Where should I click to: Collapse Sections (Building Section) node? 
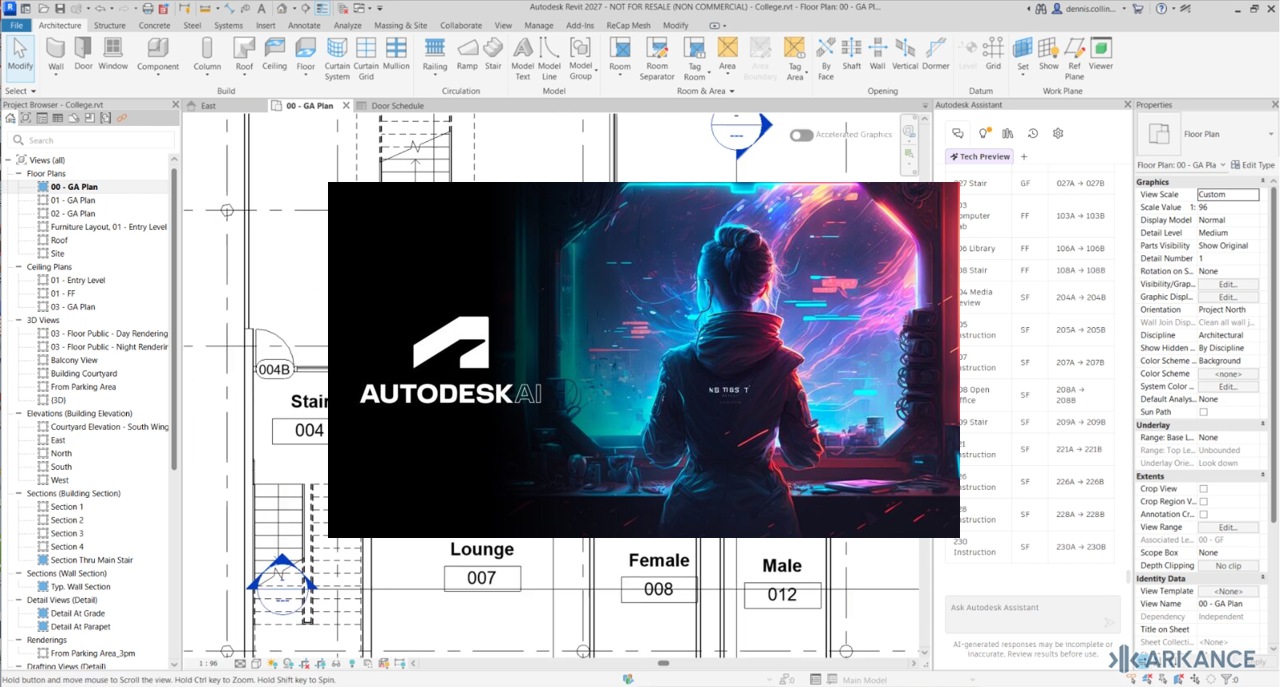click(18, 493)
